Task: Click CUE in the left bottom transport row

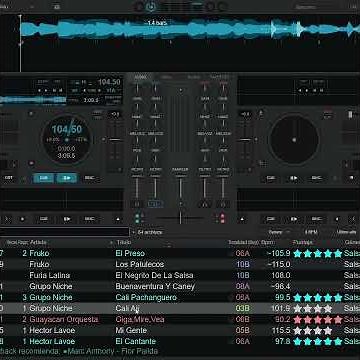Action: click(x=44, y=219)
